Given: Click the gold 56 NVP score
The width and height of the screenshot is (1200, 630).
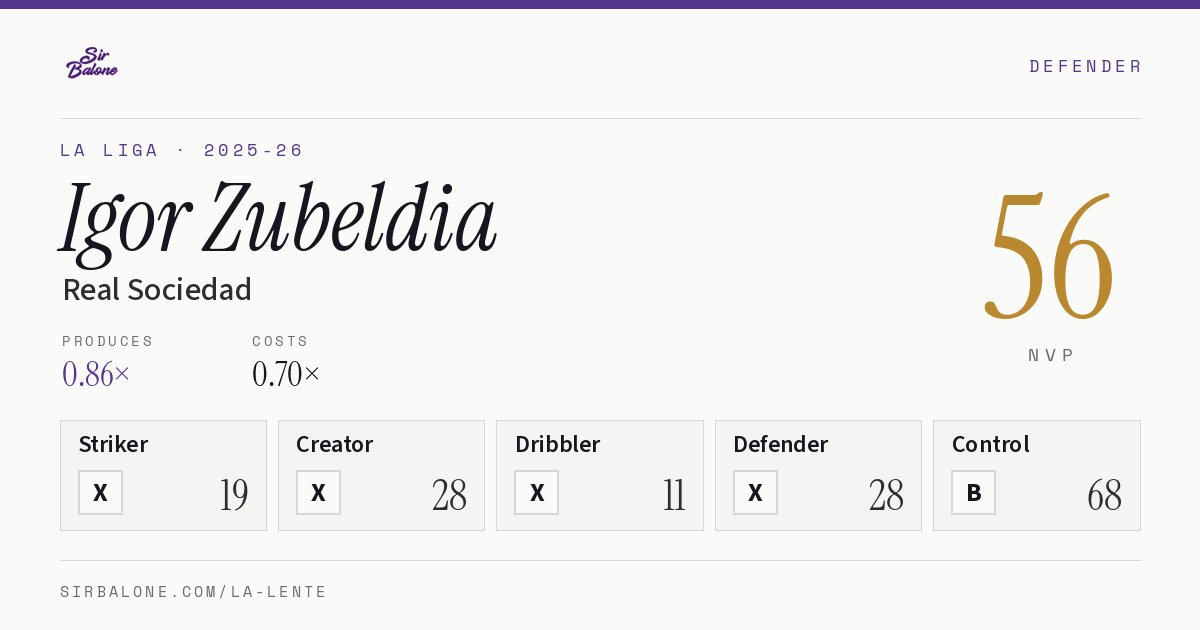Looking at the screenshot, I should pos(1049,257).
